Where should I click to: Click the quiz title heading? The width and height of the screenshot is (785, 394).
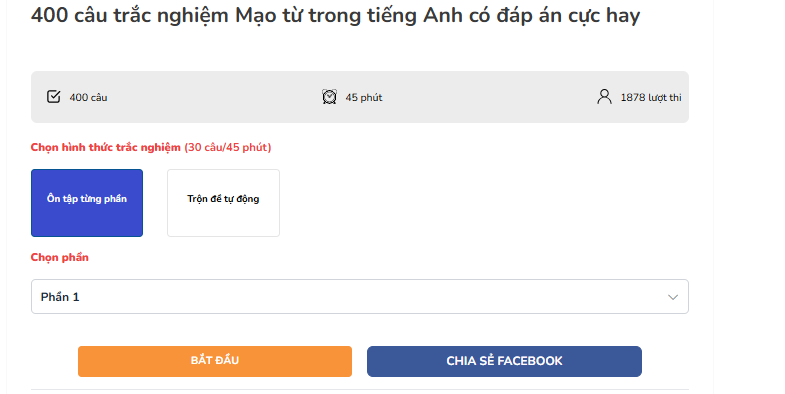tap(335, 15)
